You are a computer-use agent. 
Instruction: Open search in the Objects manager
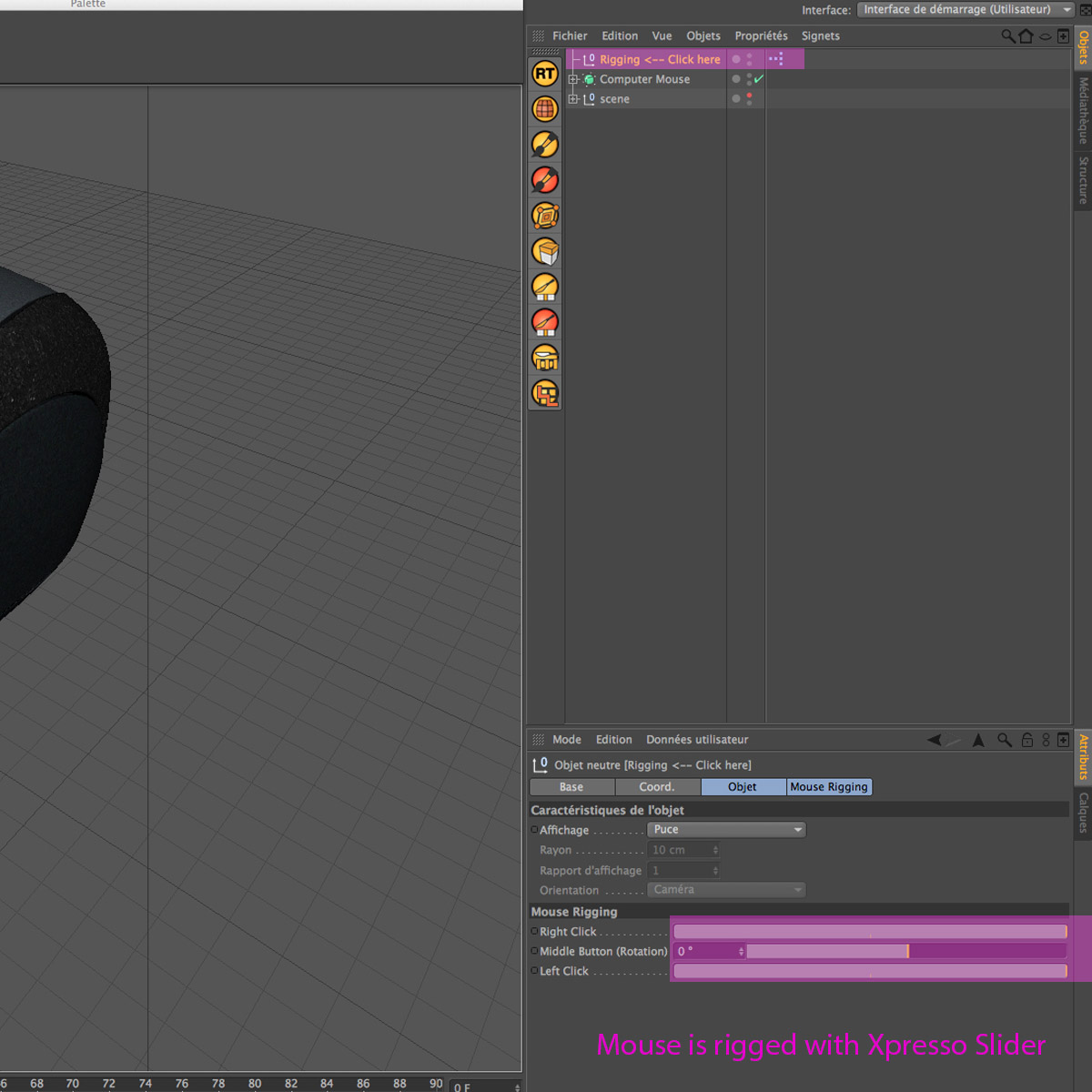coord(1007,36)
